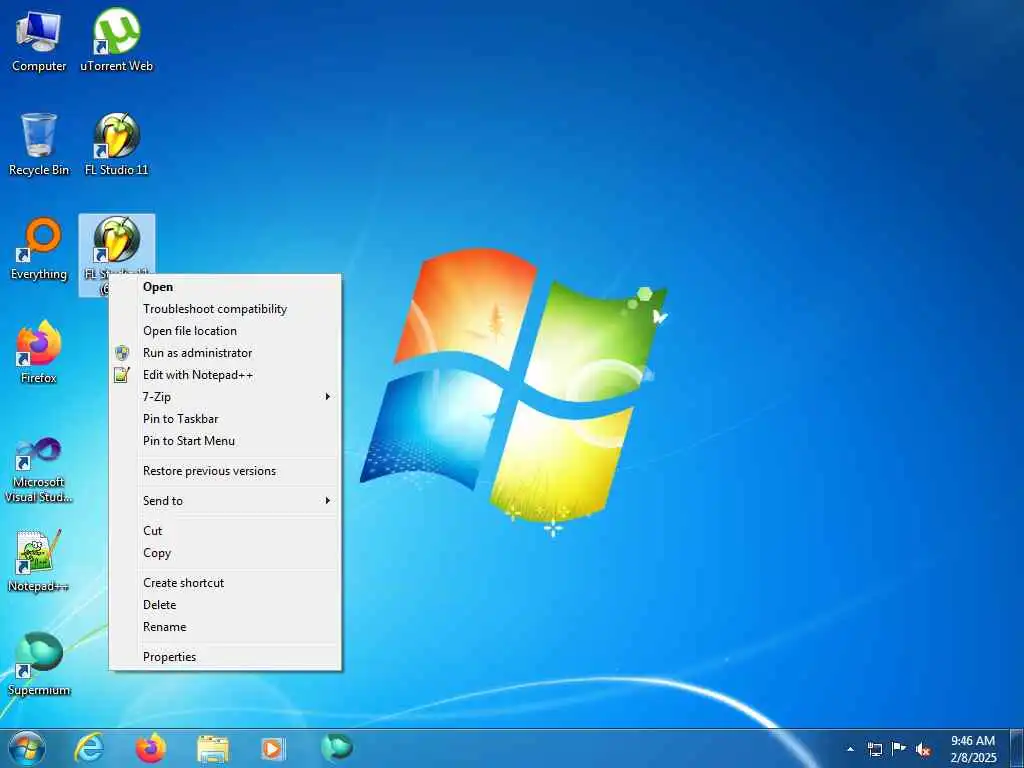Open Windows Media Player from taskbar
This screenshot has height=768, width=1024.
273,748
